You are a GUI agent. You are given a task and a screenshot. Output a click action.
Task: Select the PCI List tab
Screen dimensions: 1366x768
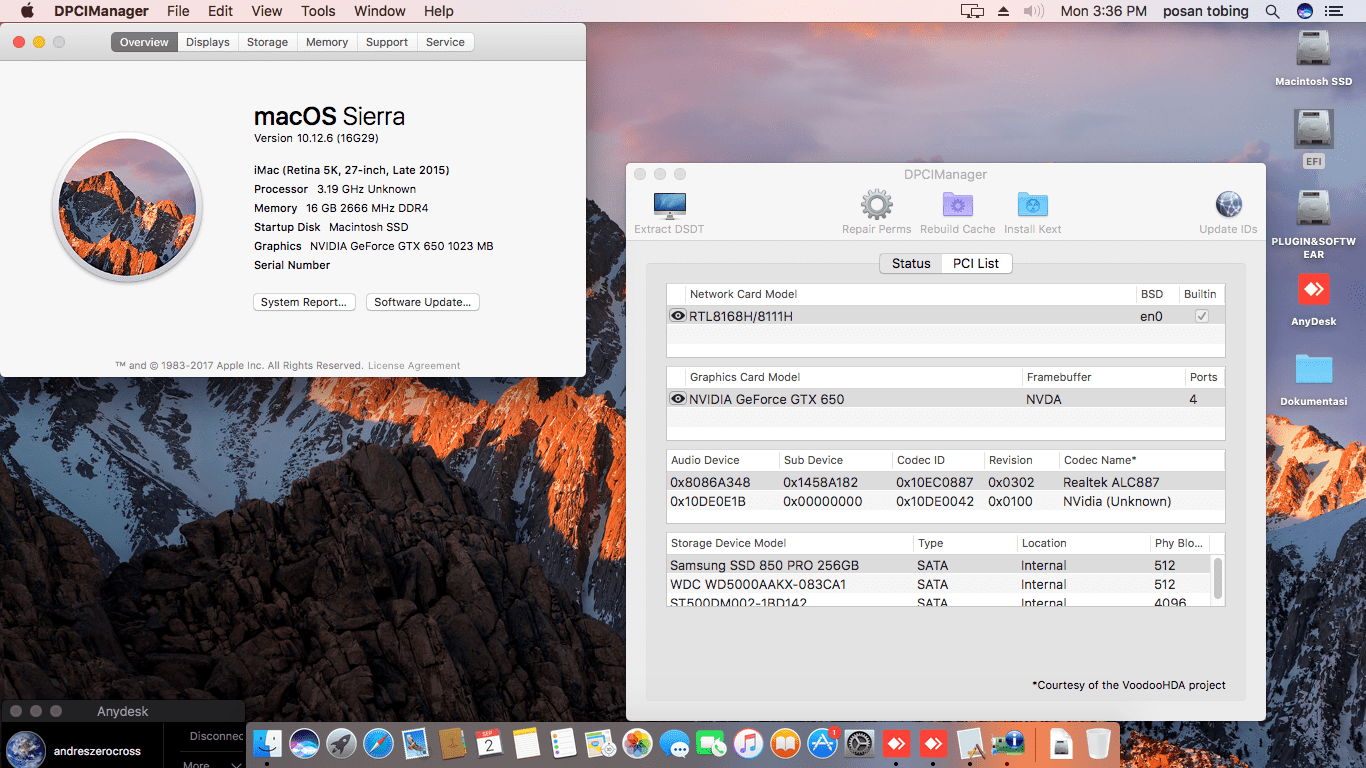click(x=976, y=263)
